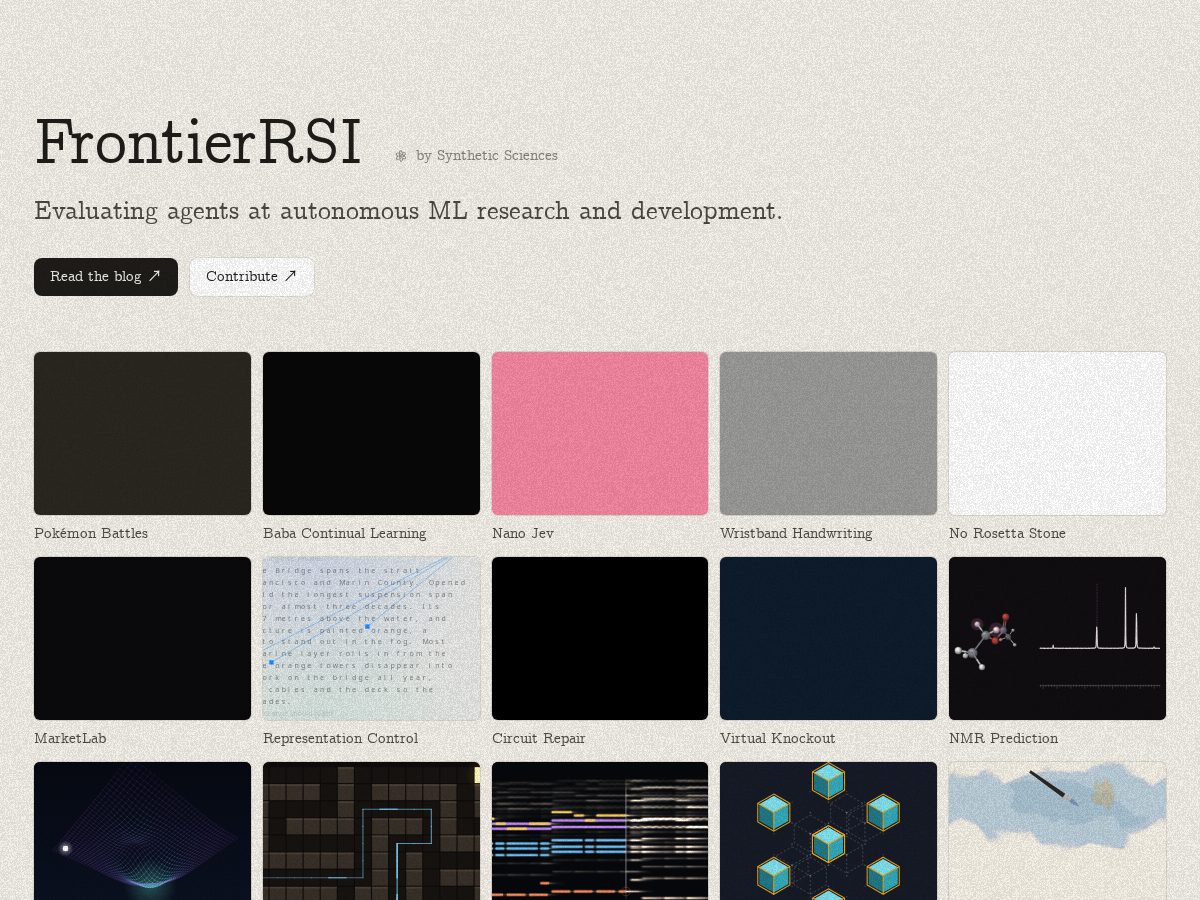1200x900 pixels.
Task: Click the MarketLab label
Action: click(x=70, y=739)
